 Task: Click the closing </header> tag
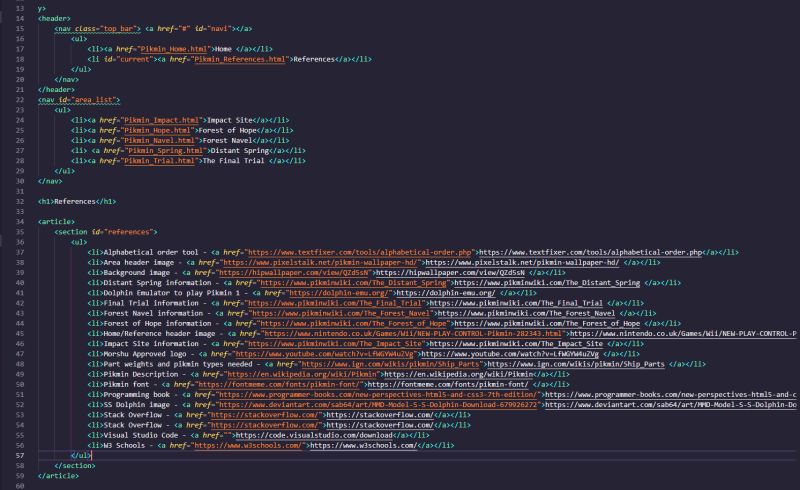pos(56,90)
